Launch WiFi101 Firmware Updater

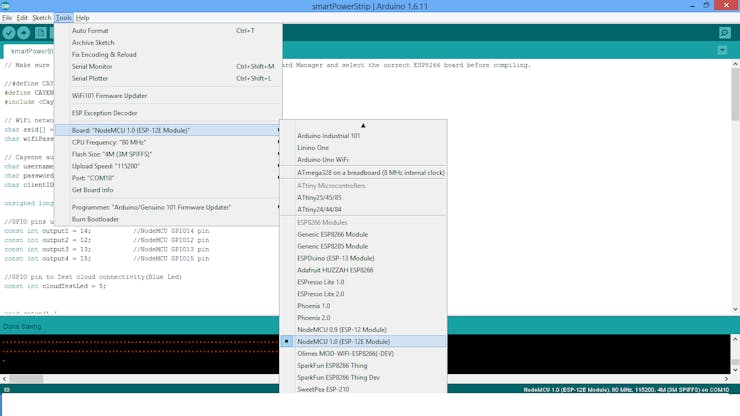pos(168,95)
